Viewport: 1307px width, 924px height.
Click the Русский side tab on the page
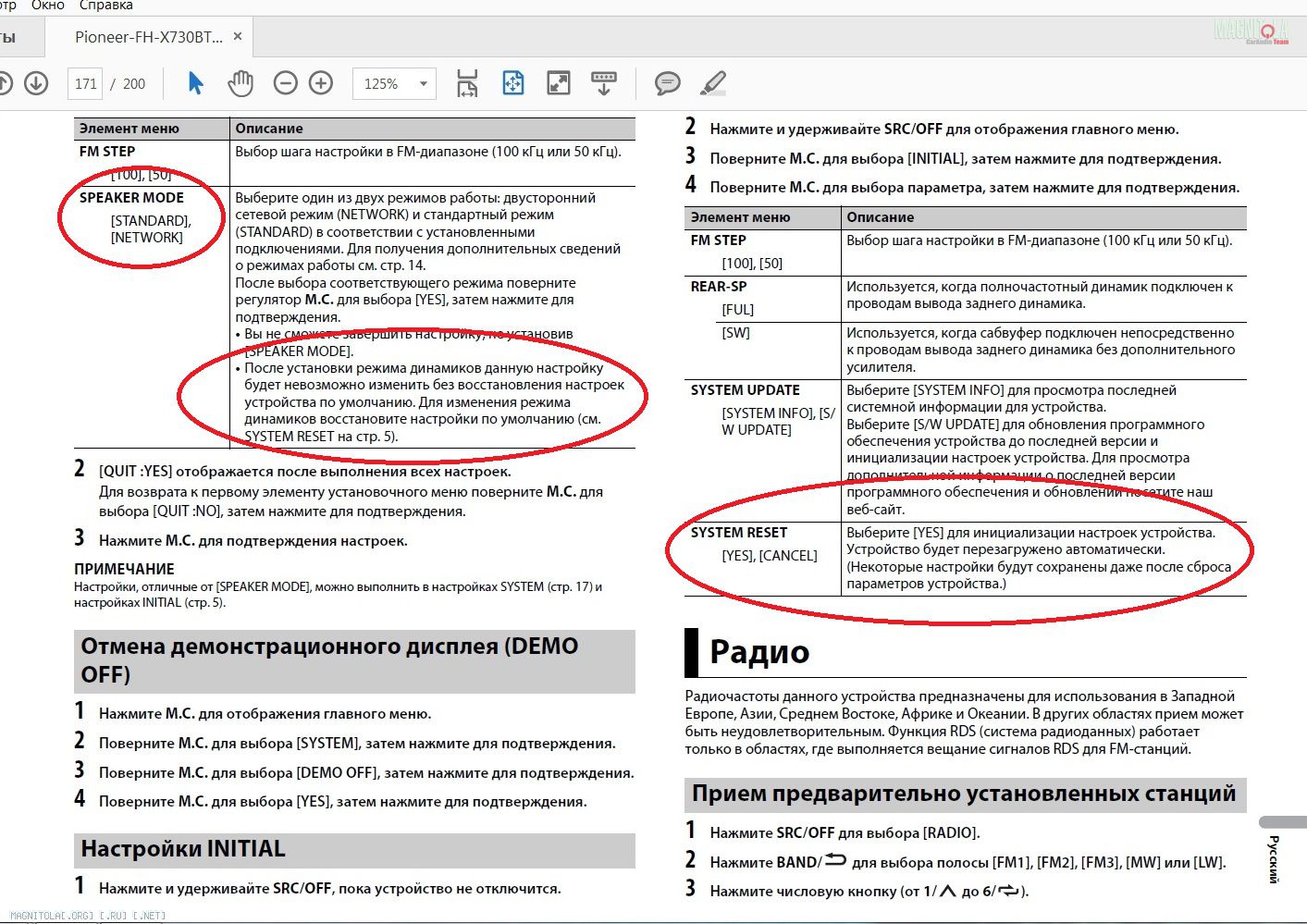1274,858
